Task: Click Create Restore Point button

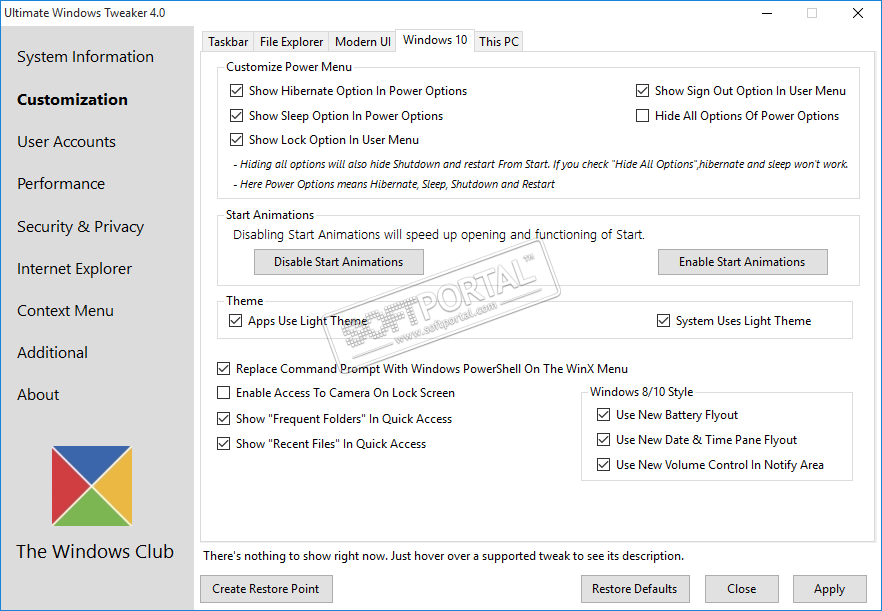Action: coord(266,588)
